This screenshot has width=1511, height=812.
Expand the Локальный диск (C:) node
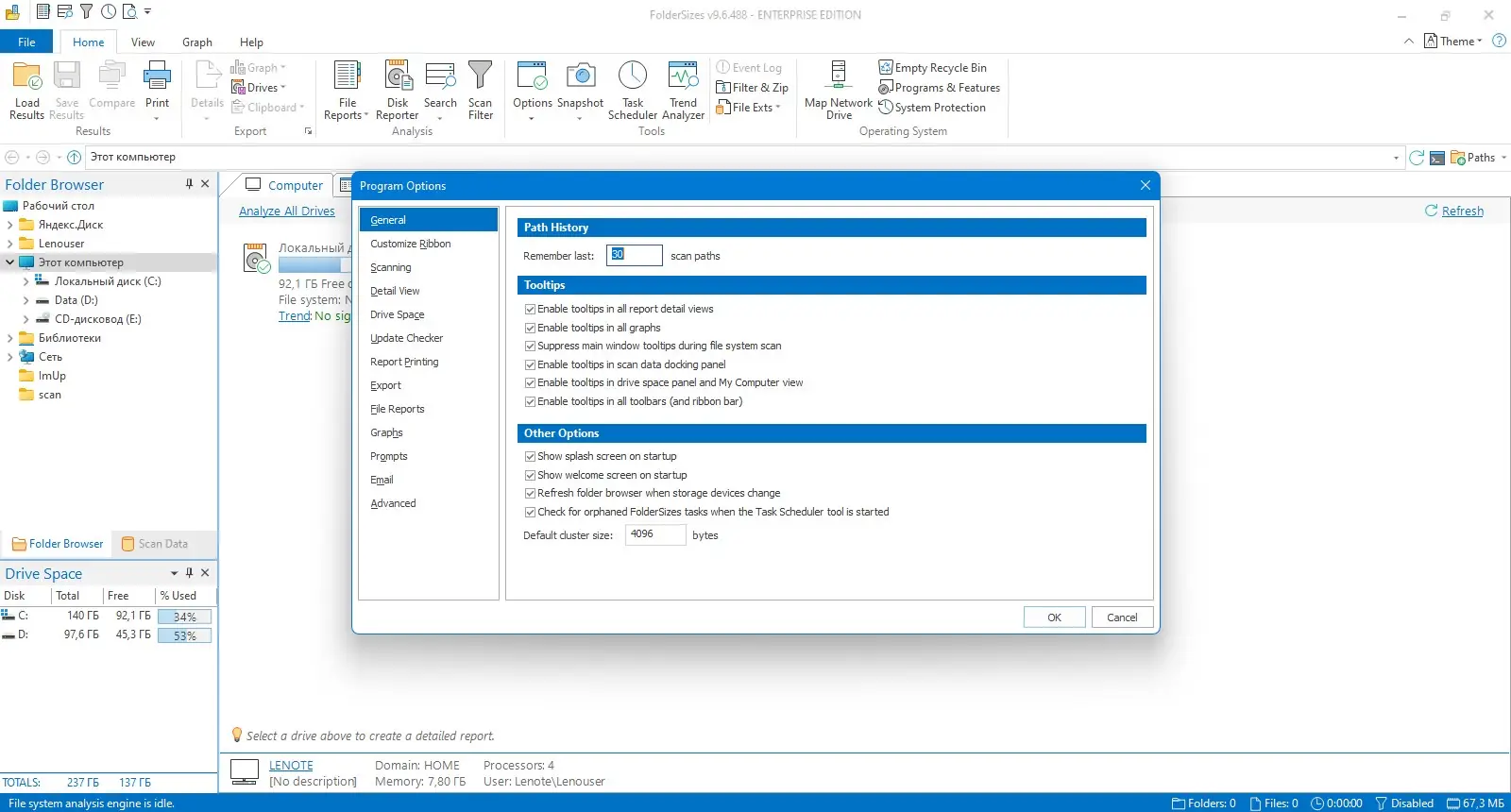tap(25, 281)
